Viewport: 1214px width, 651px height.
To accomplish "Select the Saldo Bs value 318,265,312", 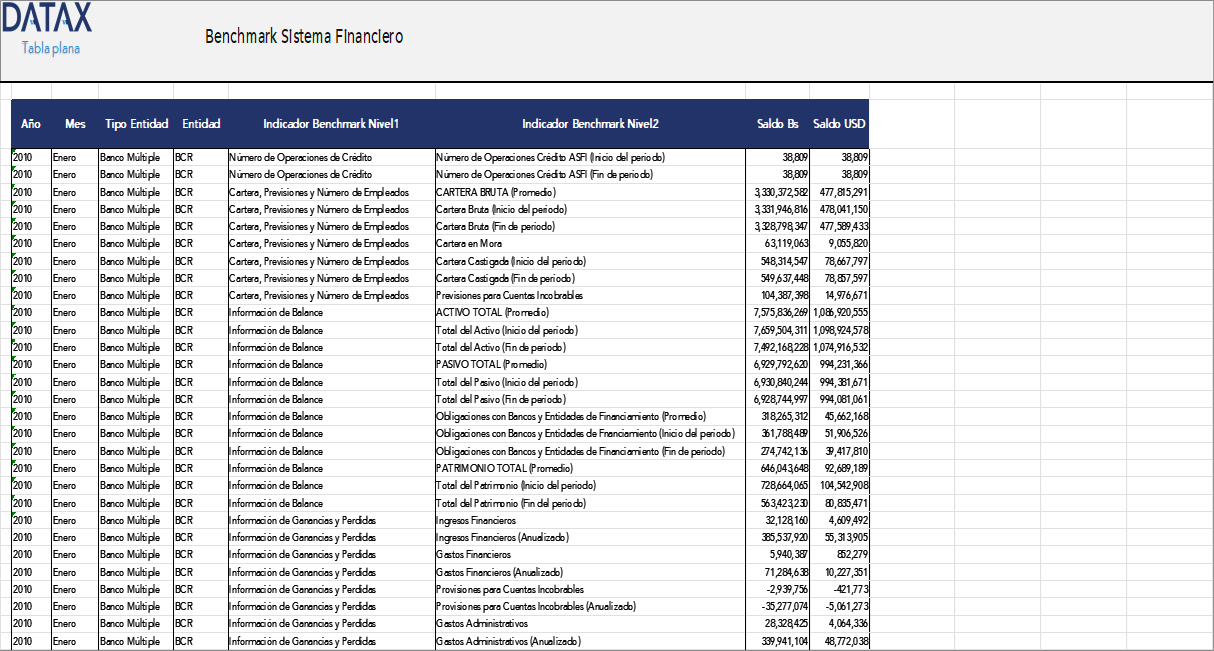I will click(x=778, y=416).
